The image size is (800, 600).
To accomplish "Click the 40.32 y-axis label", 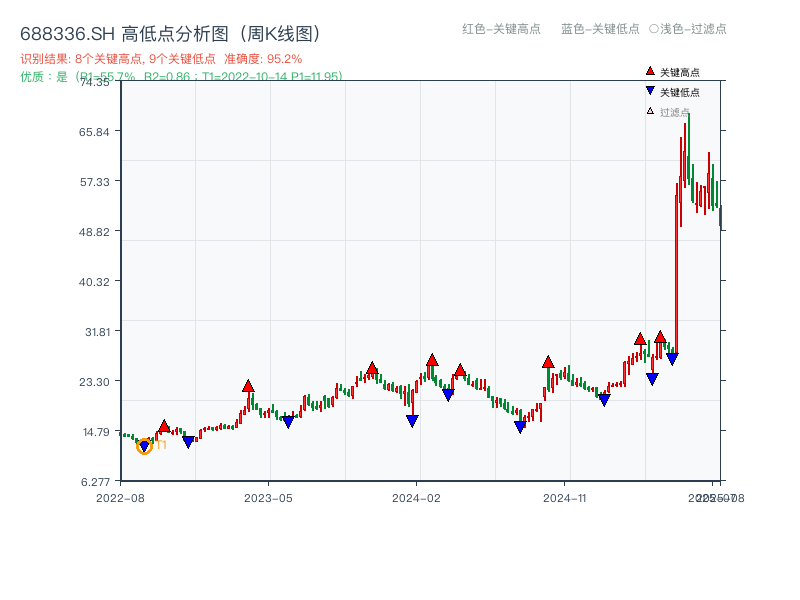I will (x=94, y=282).
